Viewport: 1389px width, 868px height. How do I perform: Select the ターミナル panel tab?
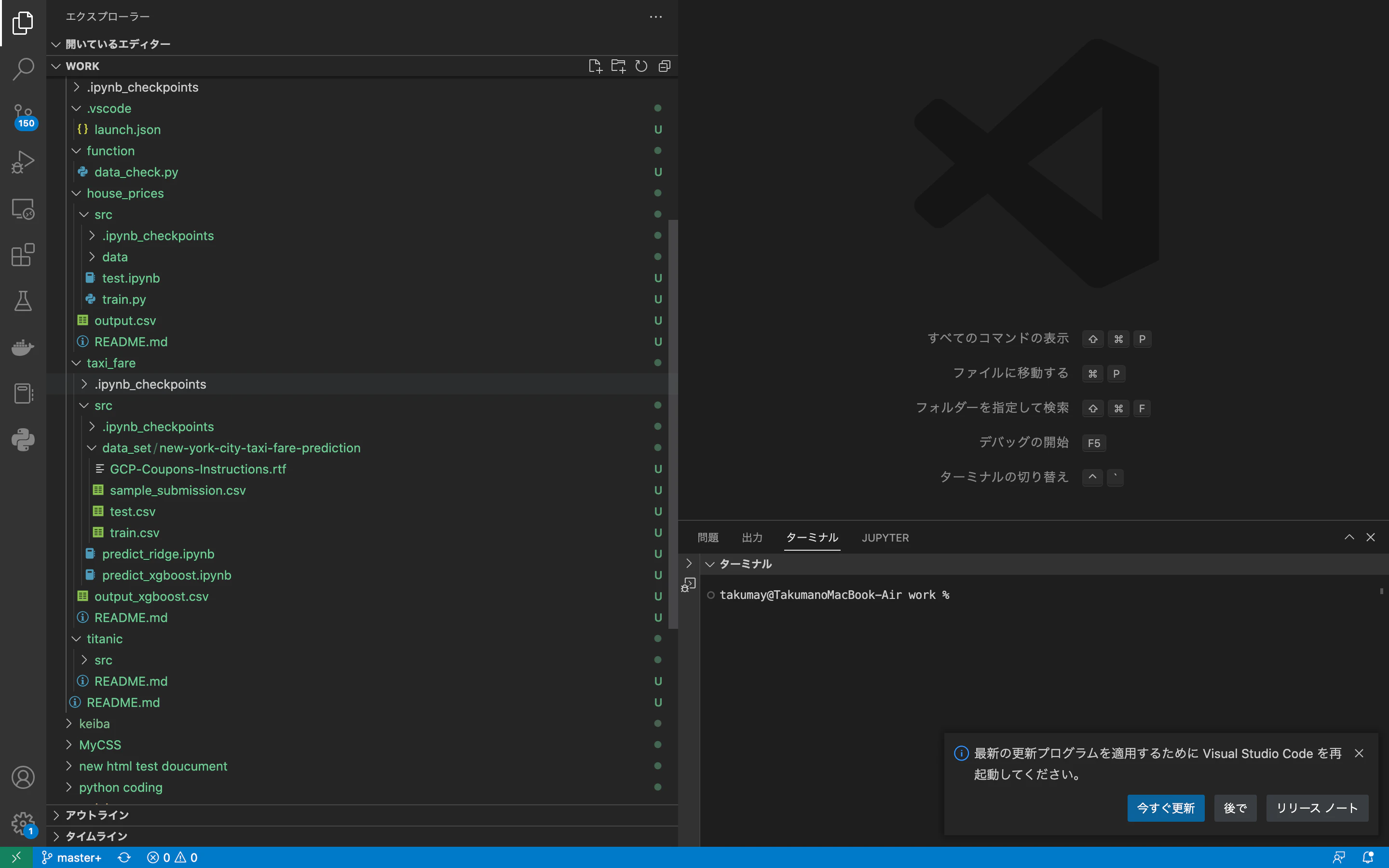coord(812,537)
